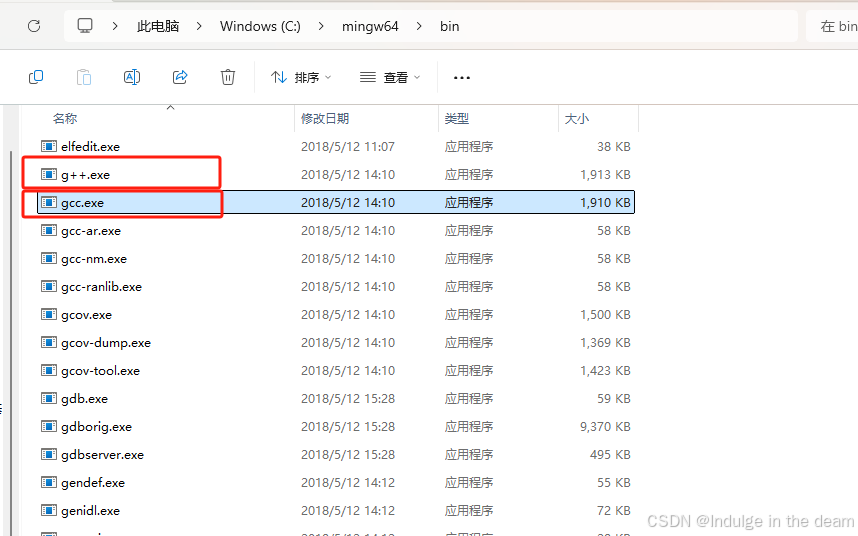Click the search box for bin folder
The image size is (858, 536).
pos(832,26)
